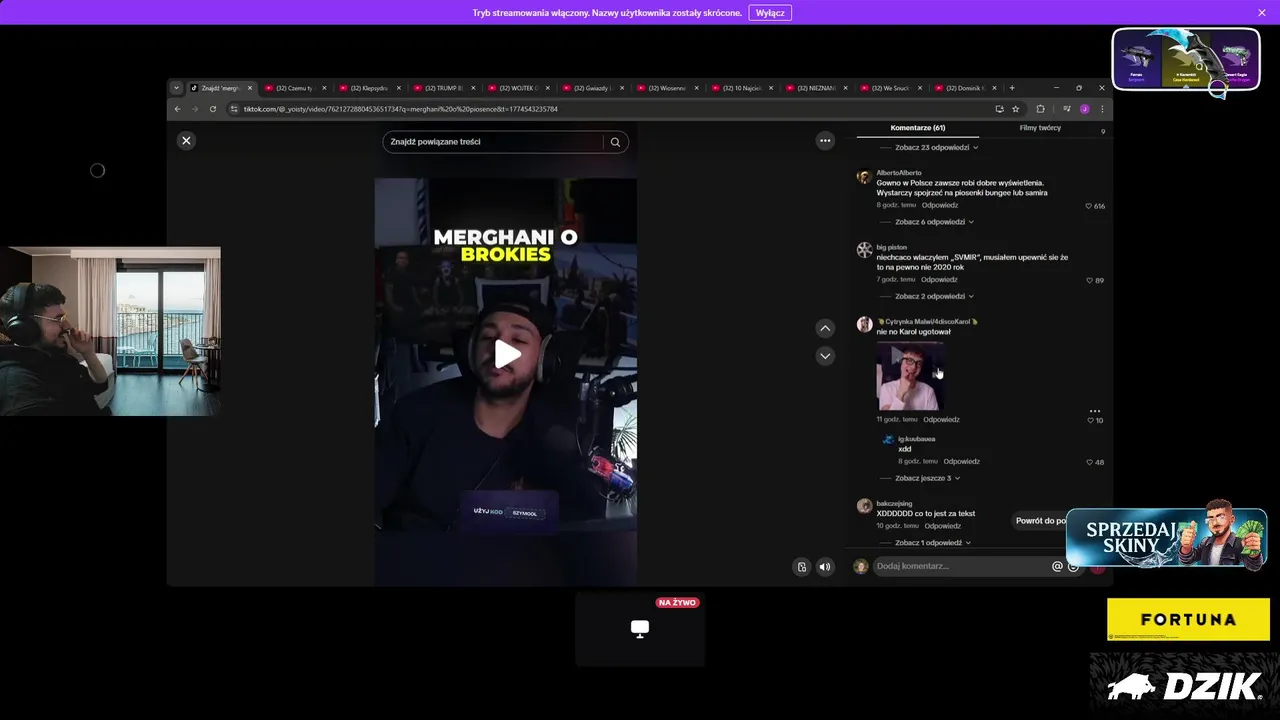Click Wyłącz in the streaming mode banner

click(x=770, y=13)
